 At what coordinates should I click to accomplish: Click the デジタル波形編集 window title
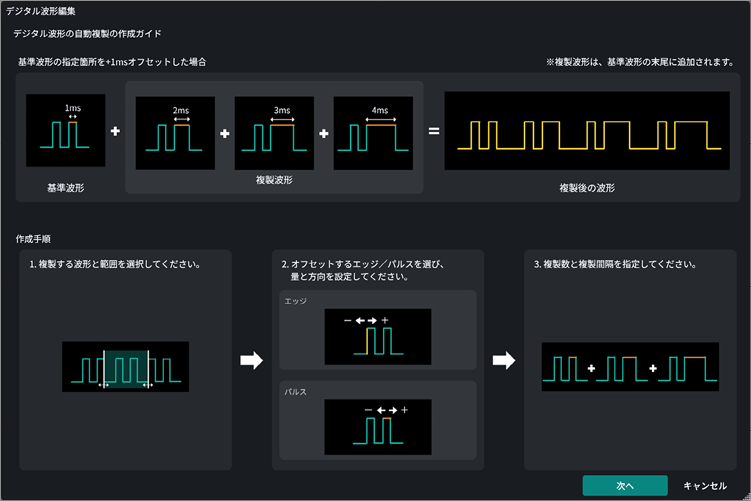(41, 11)
